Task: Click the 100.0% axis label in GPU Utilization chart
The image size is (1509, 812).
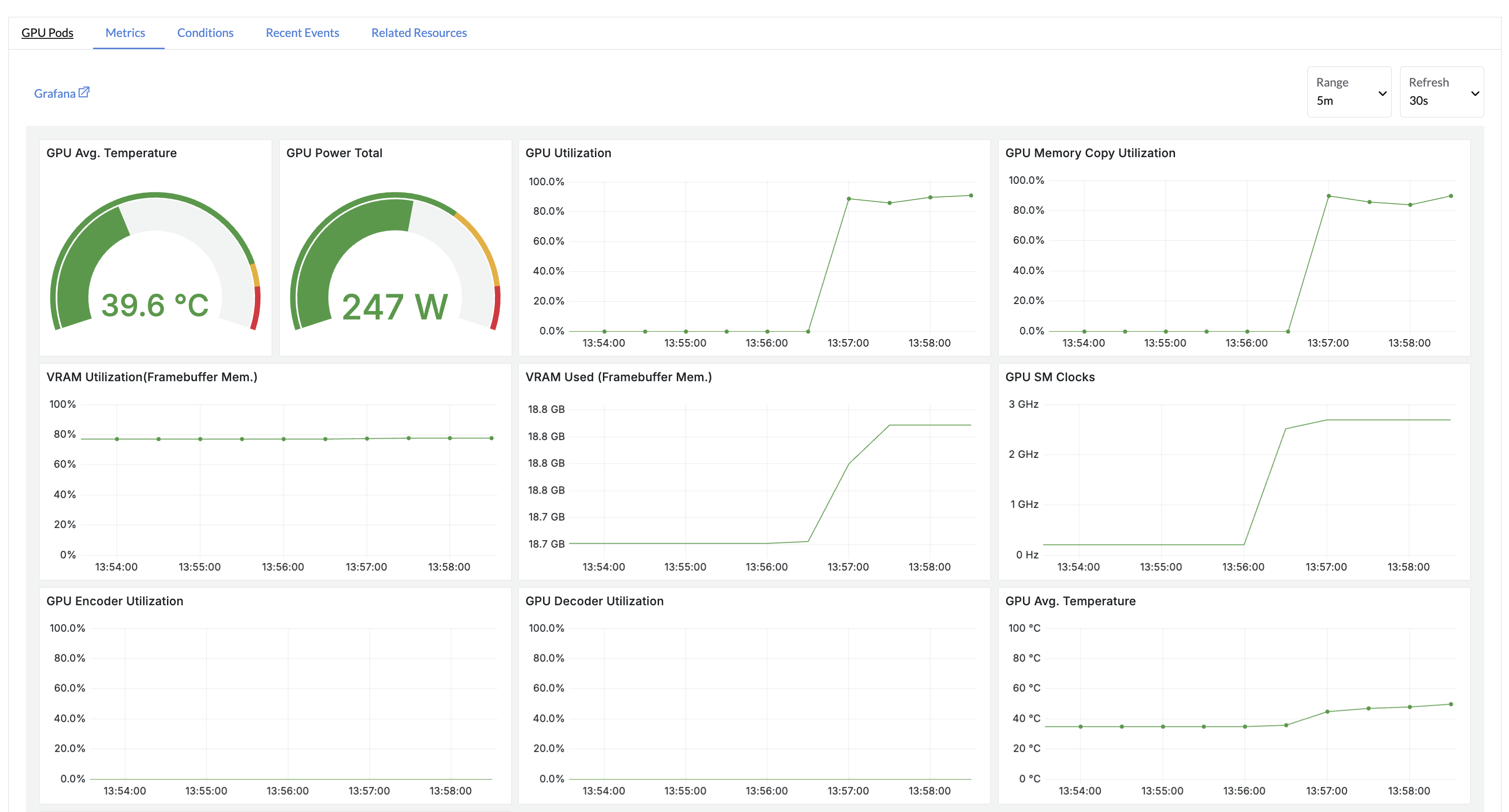Action: coord(546,181)
